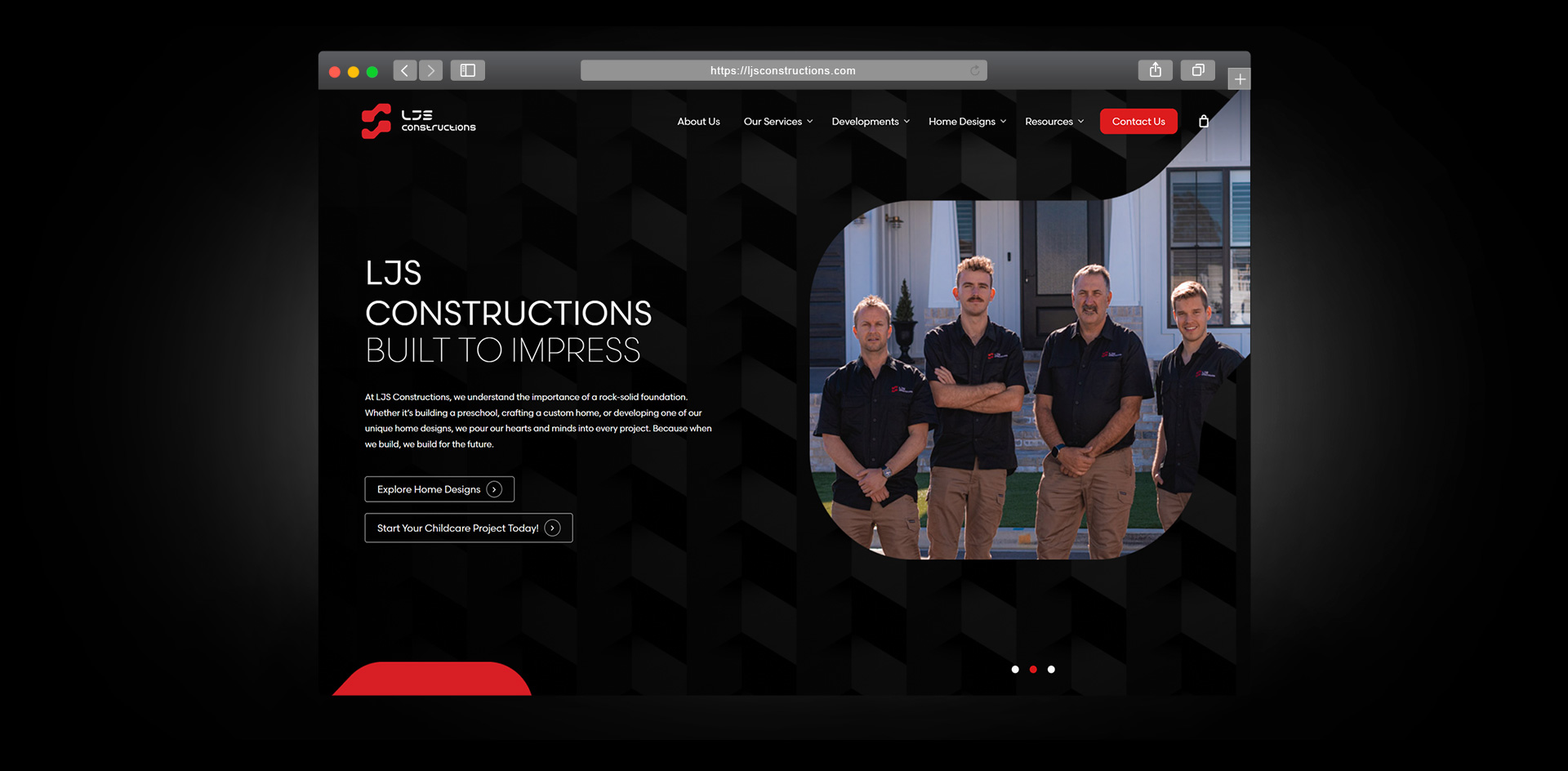Screen dimensions: 1568x771
Task: Click Explore Home Designs button
Action: [x=439, y=489]
